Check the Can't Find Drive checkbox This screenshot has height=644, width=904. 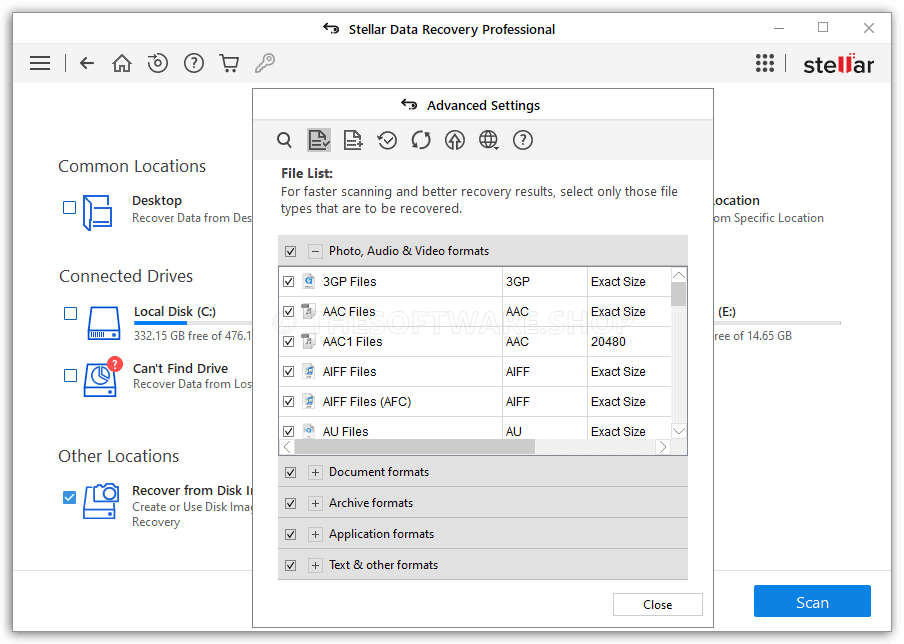coord(70,375)
